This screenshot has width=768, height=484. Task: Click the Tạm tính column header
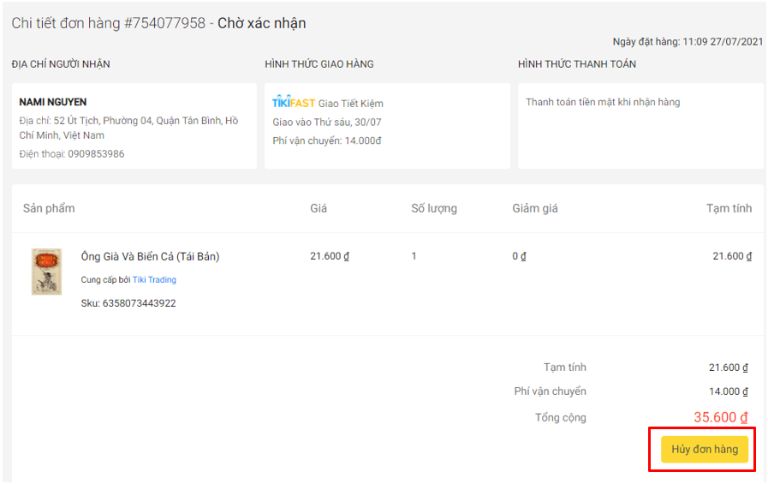tap(727, 209)
